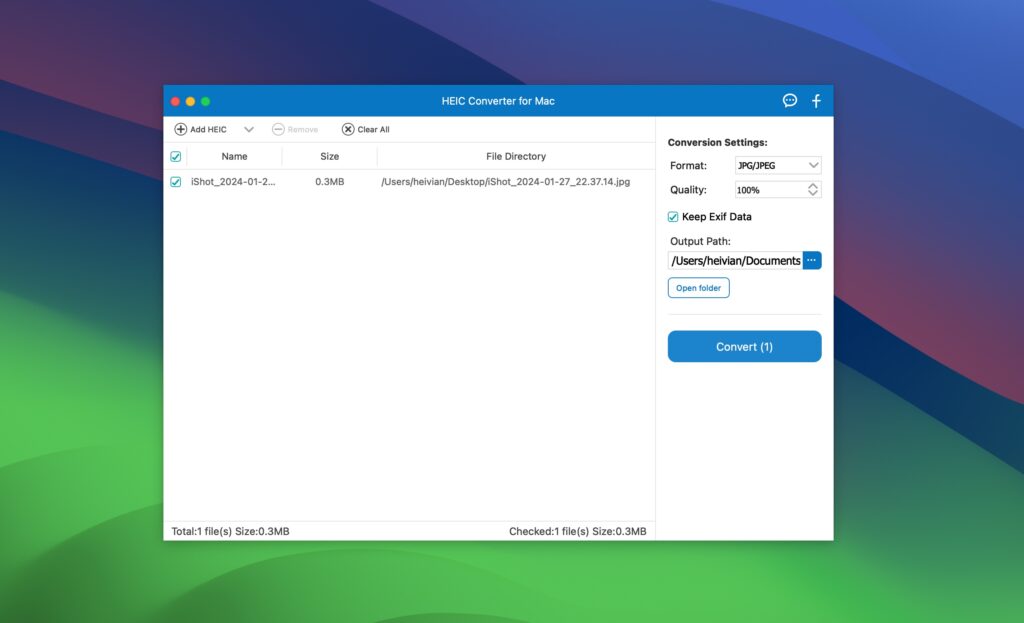The image size is (1024, 623).
Task: Toggle the select-all checkbox in the list header
Action: (x=176, y=156)
